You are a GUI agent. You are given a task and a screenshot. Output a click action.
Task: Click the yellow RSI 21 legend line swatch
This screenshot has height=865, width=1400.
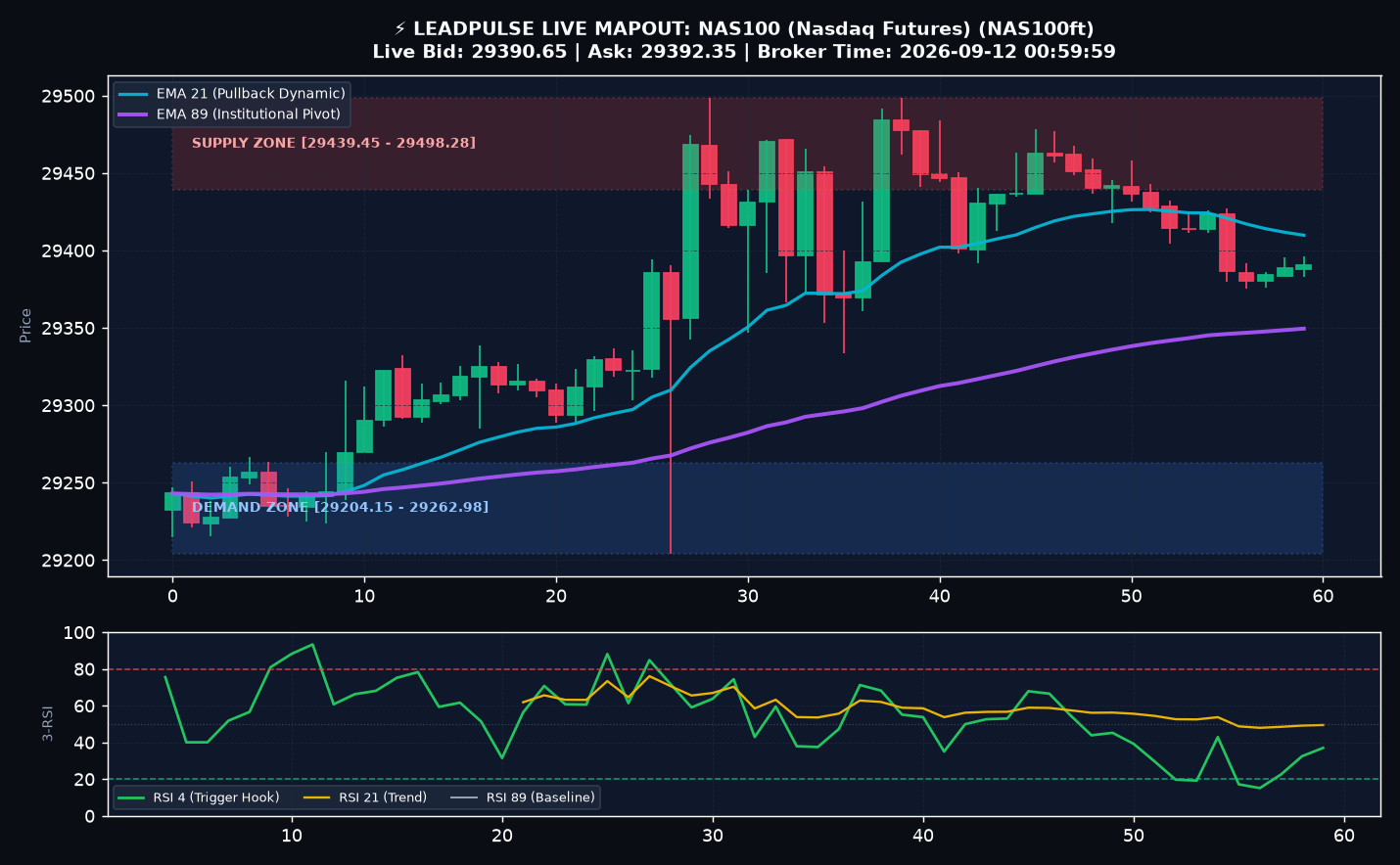[317, 797]
